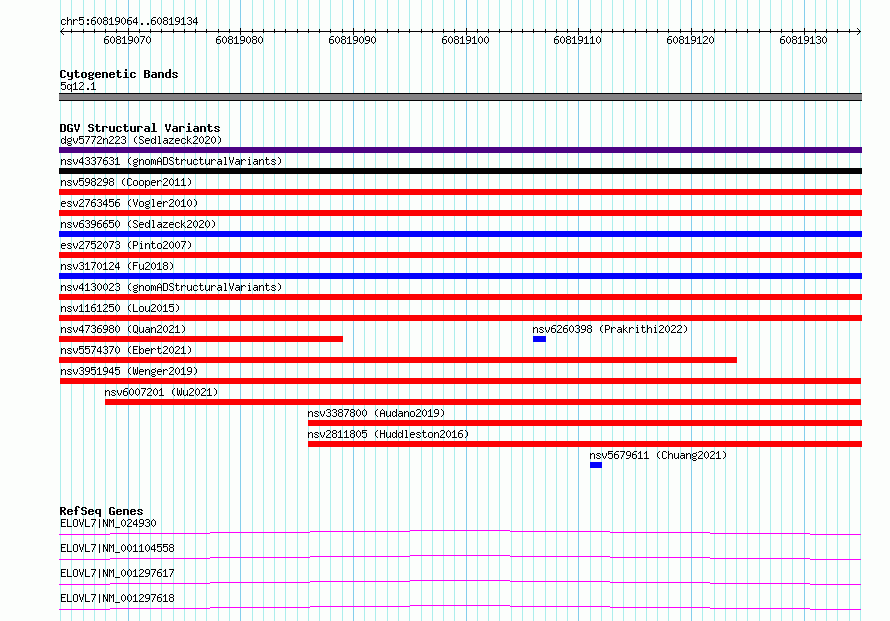Click the nsv3170124 (Fu2018) label

tap(117, 266)
